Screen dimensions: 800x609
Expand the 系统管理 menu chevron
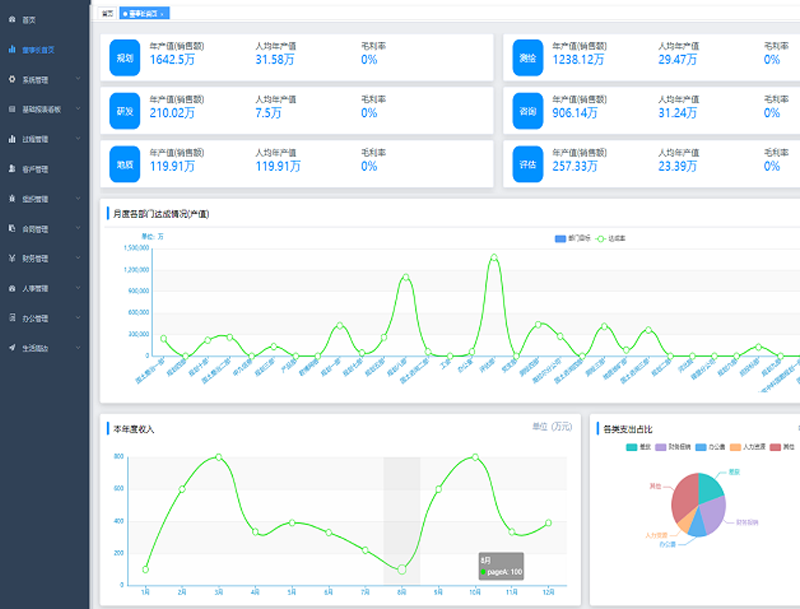click(78, 79)
